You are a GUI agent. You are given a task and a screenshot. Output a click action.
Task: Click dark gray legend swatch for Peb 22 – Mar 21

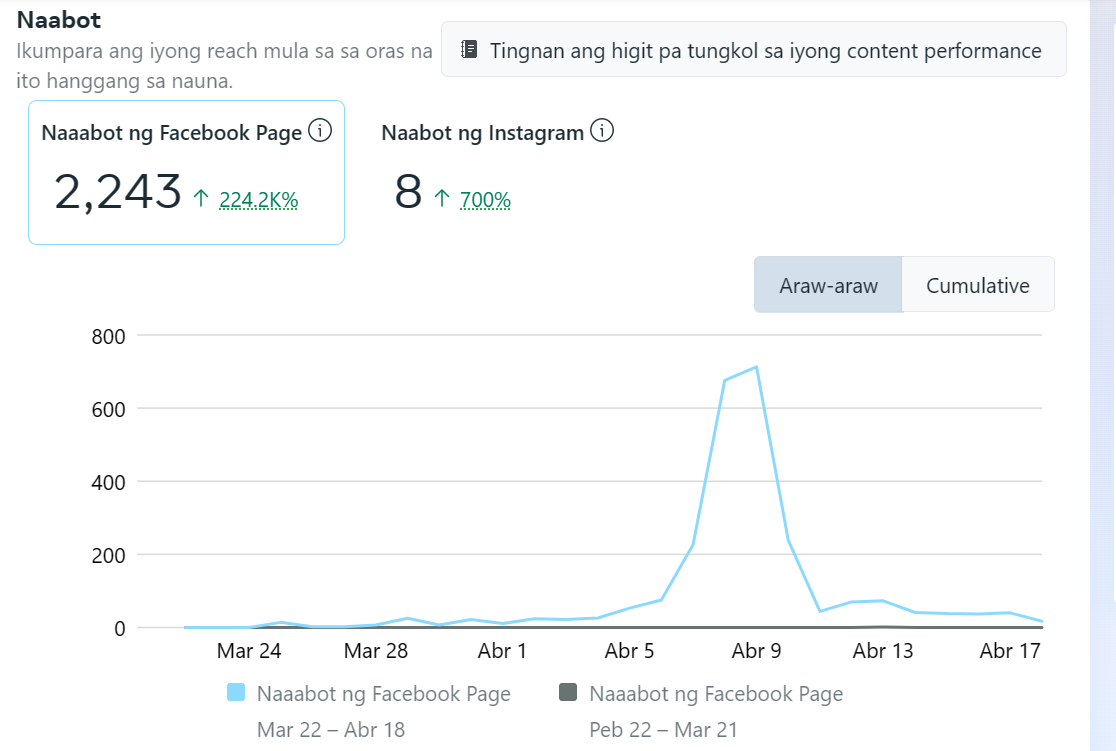(568, 693)
